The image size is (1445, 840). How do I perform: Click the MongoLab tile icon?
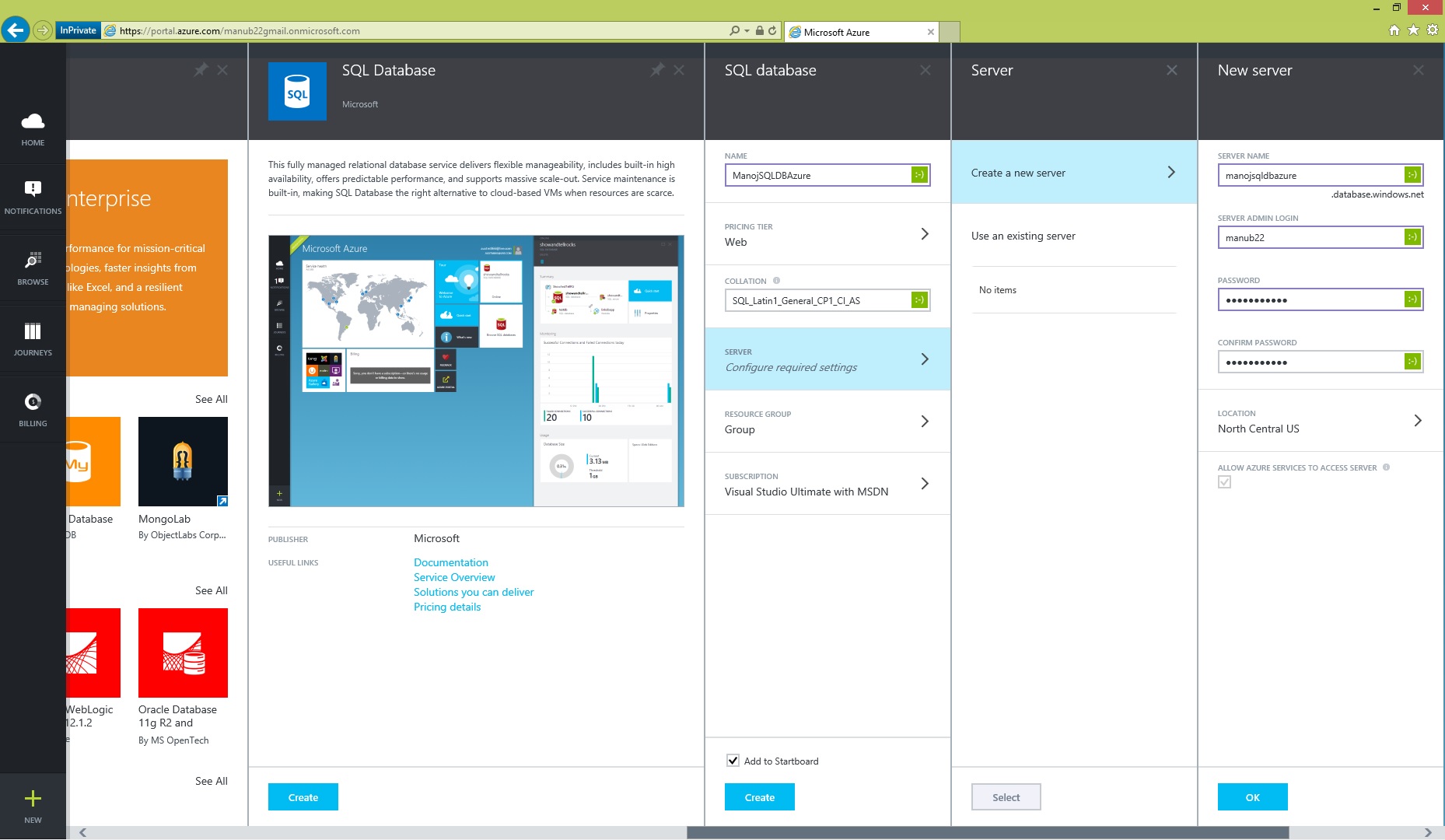(183, 461)
